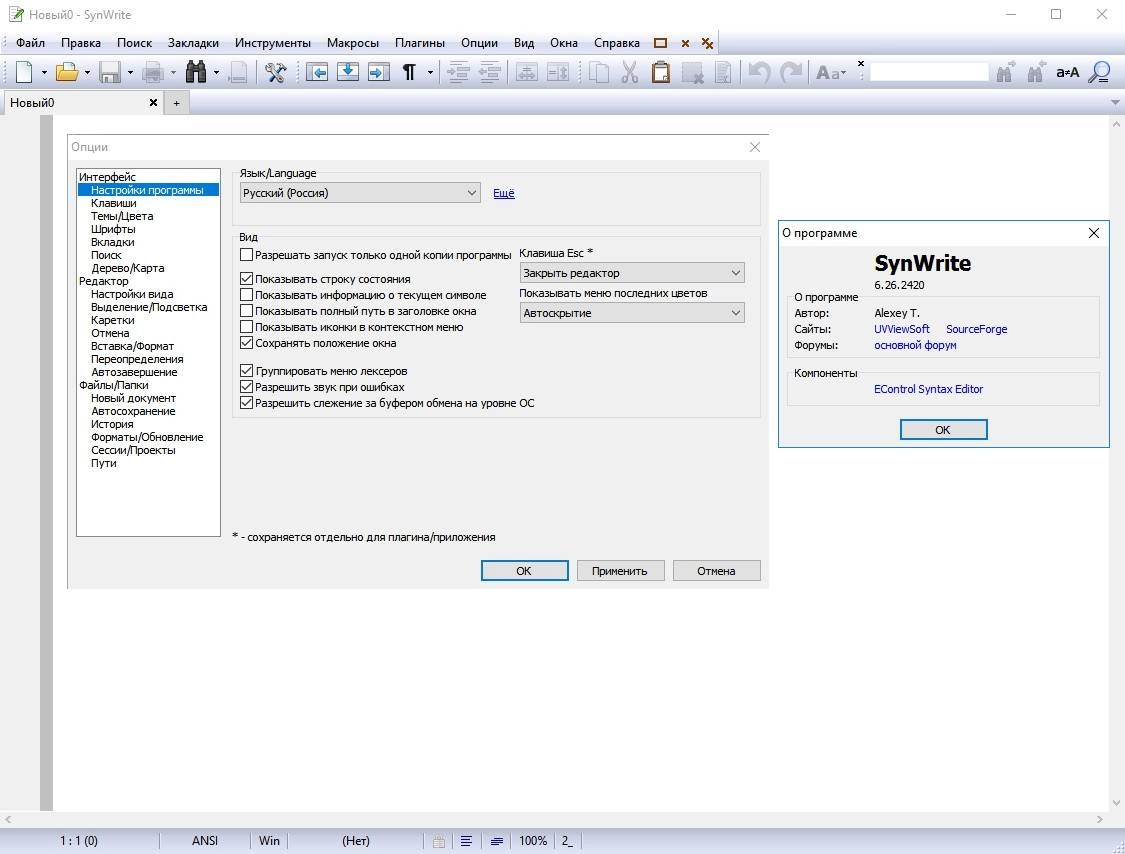Click the Find previous binoculars icon
The image size is (1125, 854).
pos(1036,72)
